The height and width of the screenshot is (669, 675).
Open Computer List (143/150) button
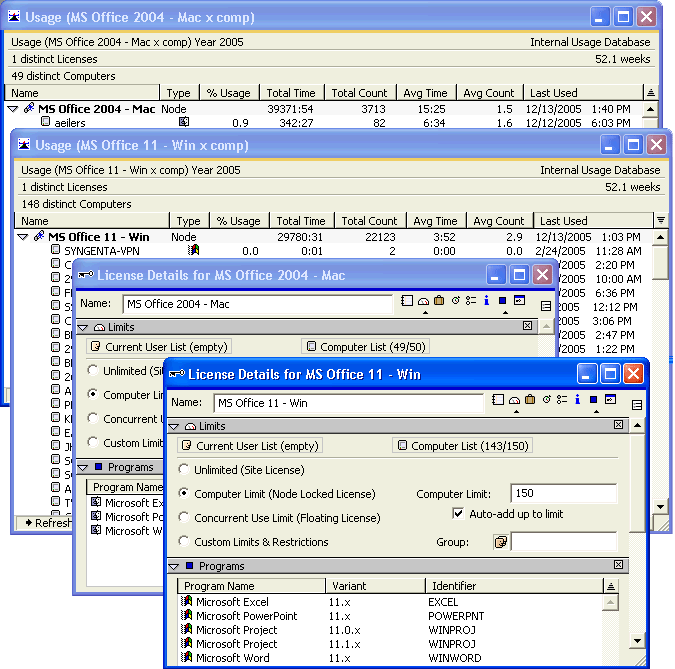[463, 446]
